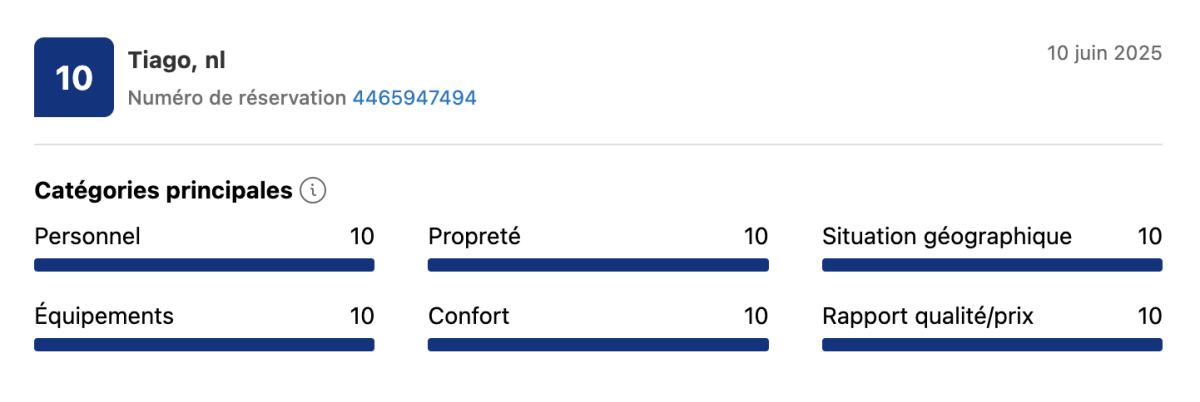The height and width of the screenshot is (402, 1200).
Task: Click the Rapport qualité/prix category label
Action: pyautogui.click(x=927, y=316)
